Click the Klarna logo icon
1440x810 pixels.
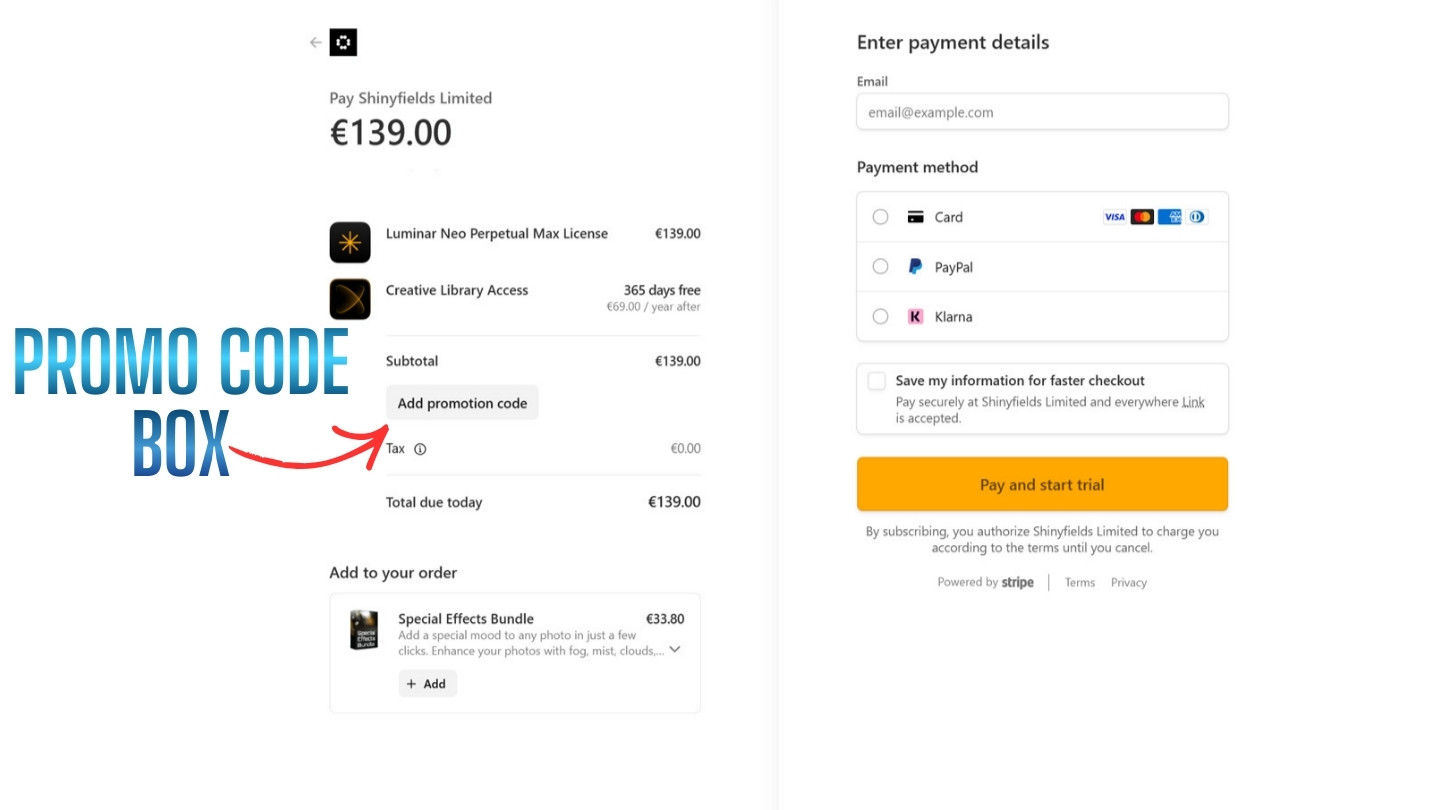pyautogui.click(x=915, y=317)
